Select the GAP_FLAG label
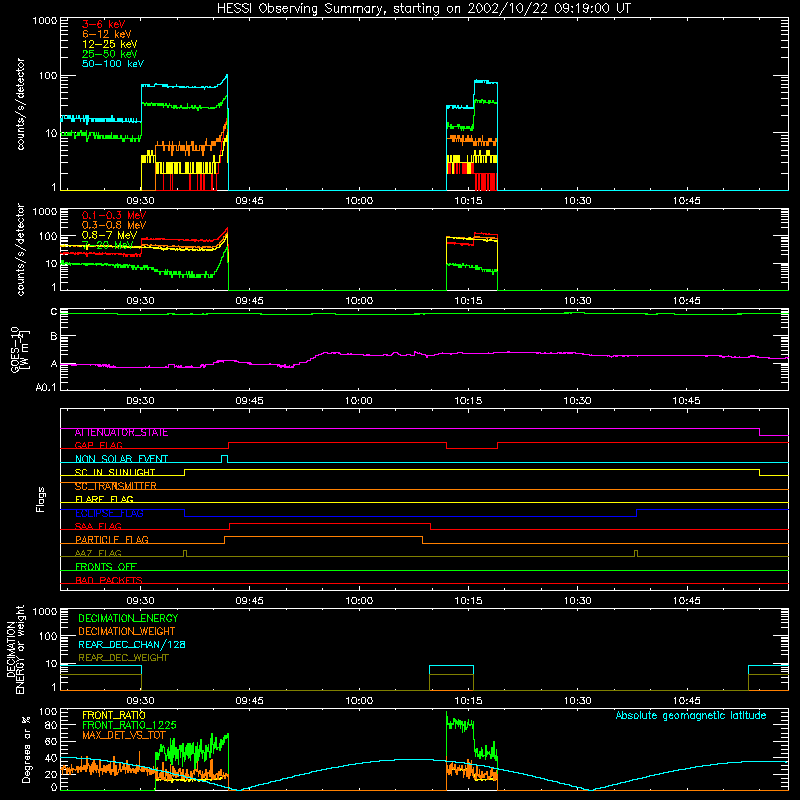The width and height of the screenshot is (800, 800). point(98,445)
